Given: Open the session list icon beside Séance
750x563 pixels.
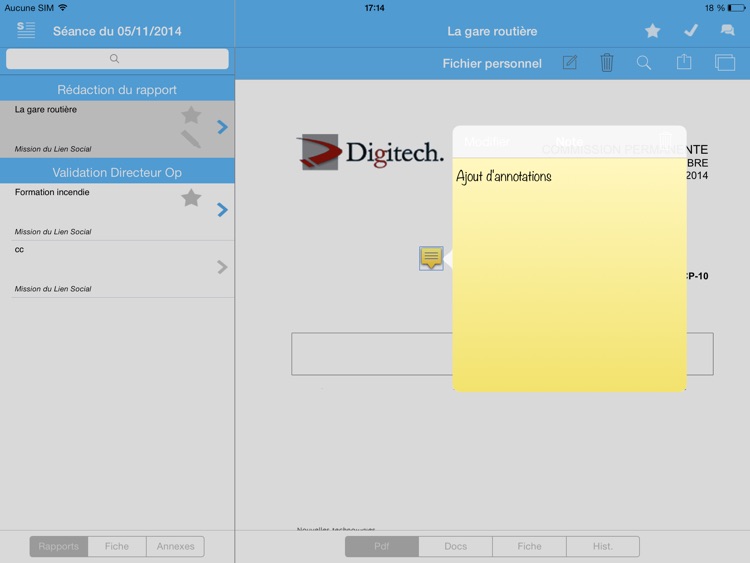Looking at the screenshot, I should (x=26, y=30).
